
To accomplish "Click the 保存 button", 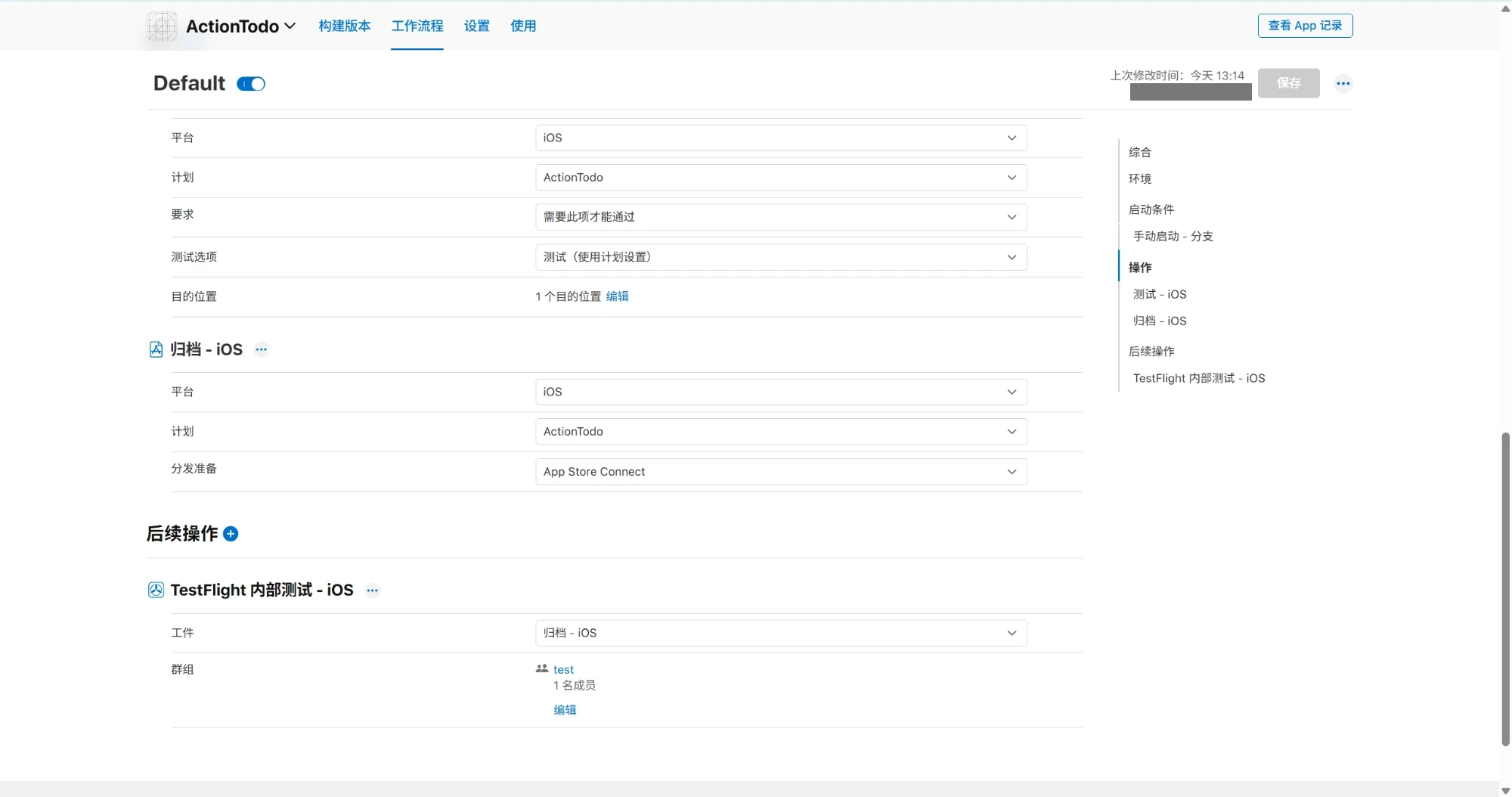I will pyautogui.click(x=1289, y=83).
